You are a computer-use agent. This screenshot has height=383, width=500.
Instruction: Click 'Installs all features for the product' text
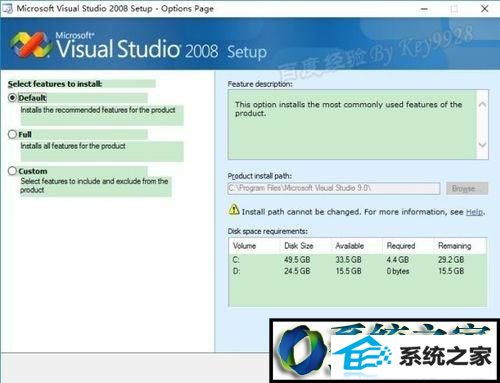pyautogui.click(x=73, y=146)
